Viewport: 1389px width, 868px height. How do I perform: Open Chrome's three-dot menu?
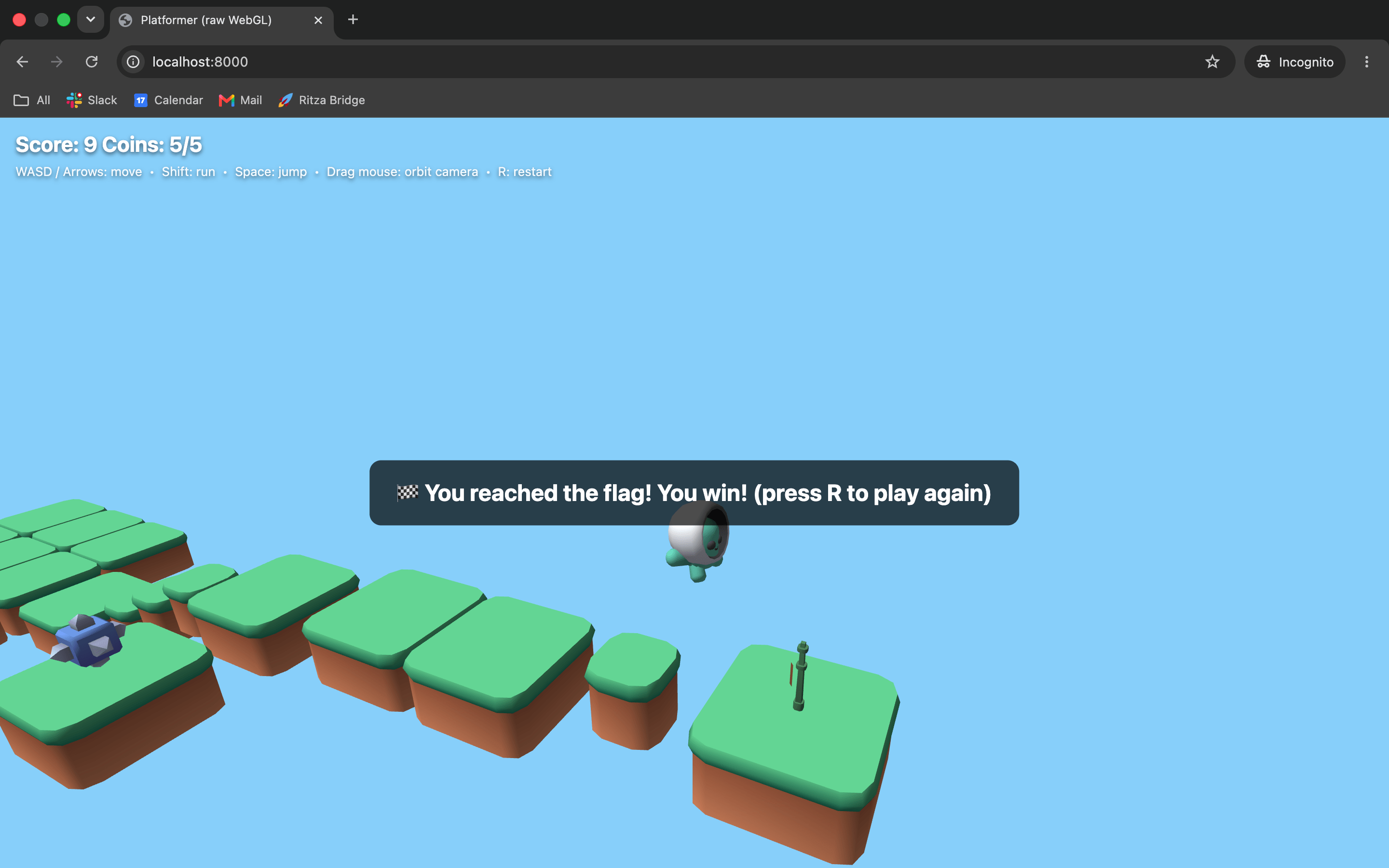[x=1367, y=61]
